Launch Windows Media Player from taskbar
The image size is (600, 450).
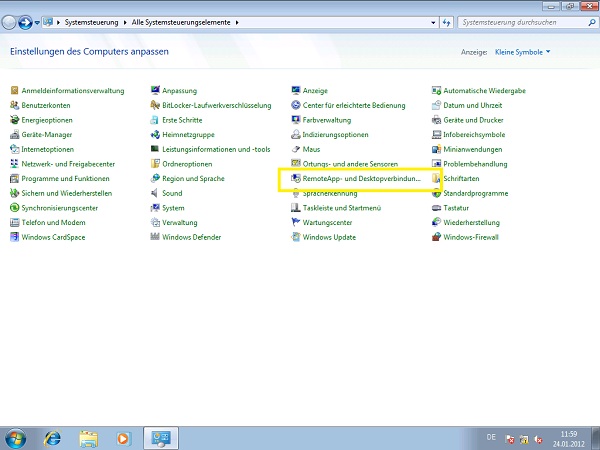pyautogui.click(x=123, y=439)
